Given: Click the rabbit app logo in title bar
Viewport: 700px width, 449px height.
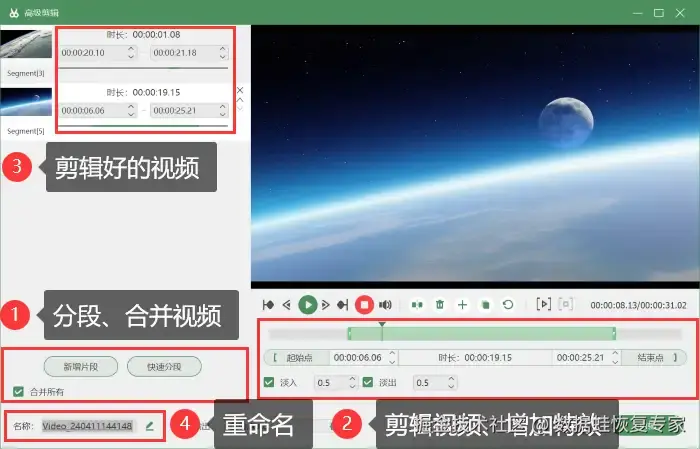Looking at the screenshot, I should click(14, 12).
